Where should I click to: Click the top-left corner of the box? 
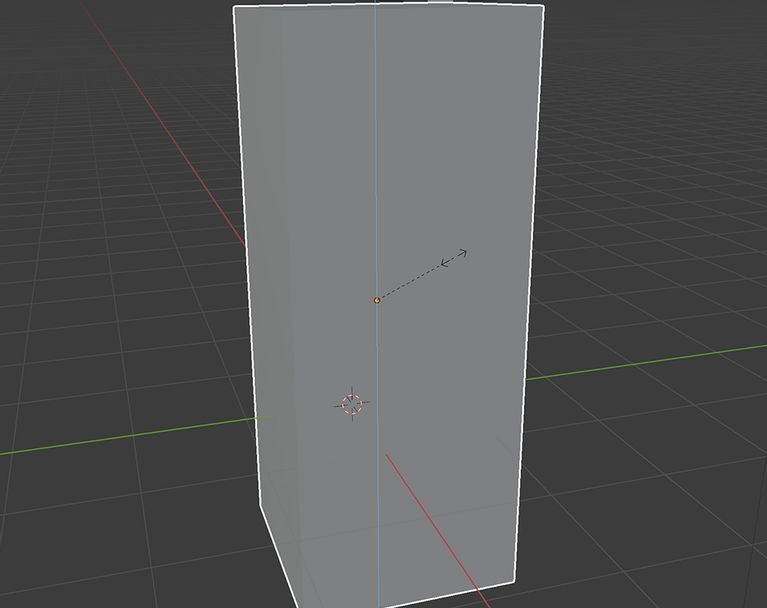pyautogui.click(x=235, y=7)
